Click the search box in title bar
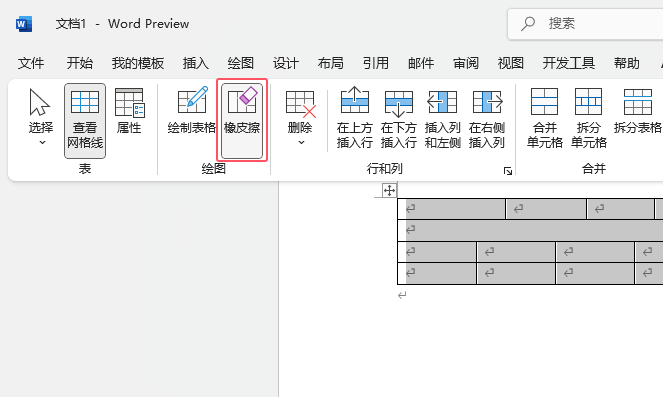The width and height of the screenshot is (663, 397). point(585,24)
